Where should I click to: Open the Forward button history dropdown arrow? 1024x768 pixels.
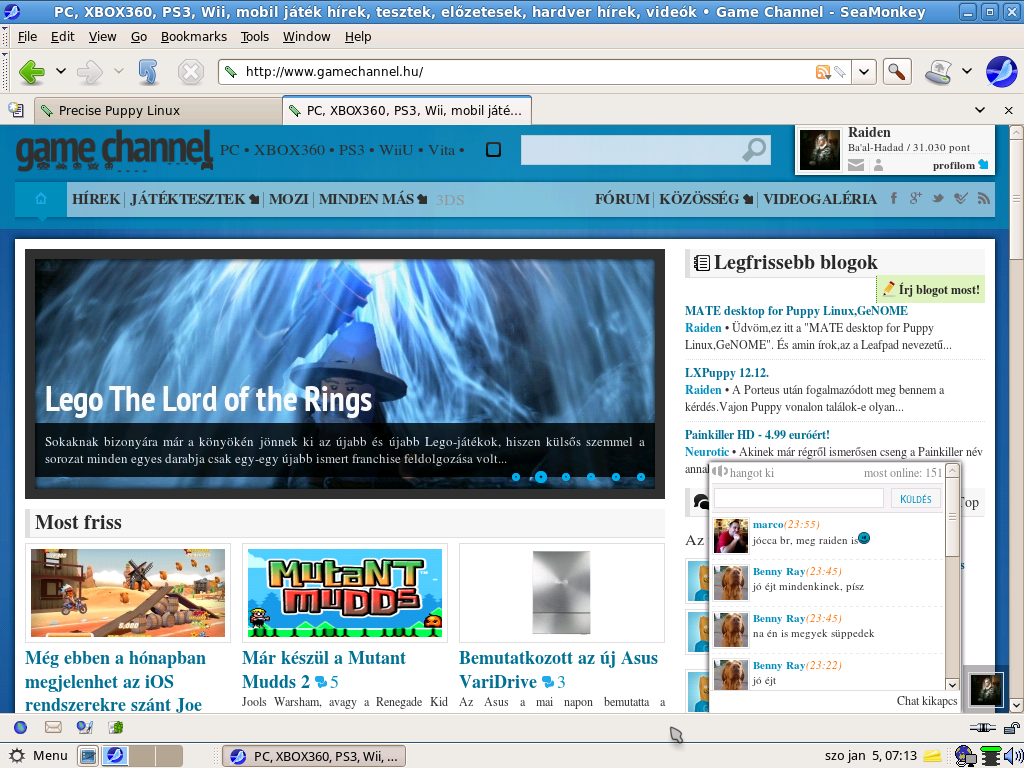(119, 71)
